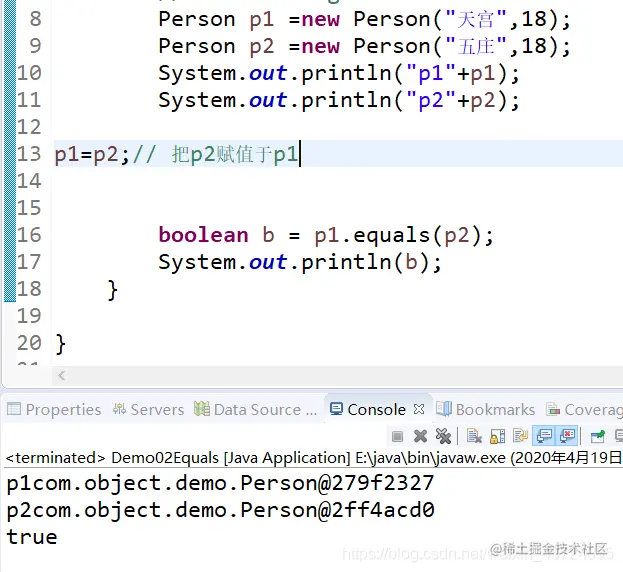Screen dimensions: 623x572
Task: Click the closing brace on line 18
Action: pyautogui.click(x=113, y=290)
